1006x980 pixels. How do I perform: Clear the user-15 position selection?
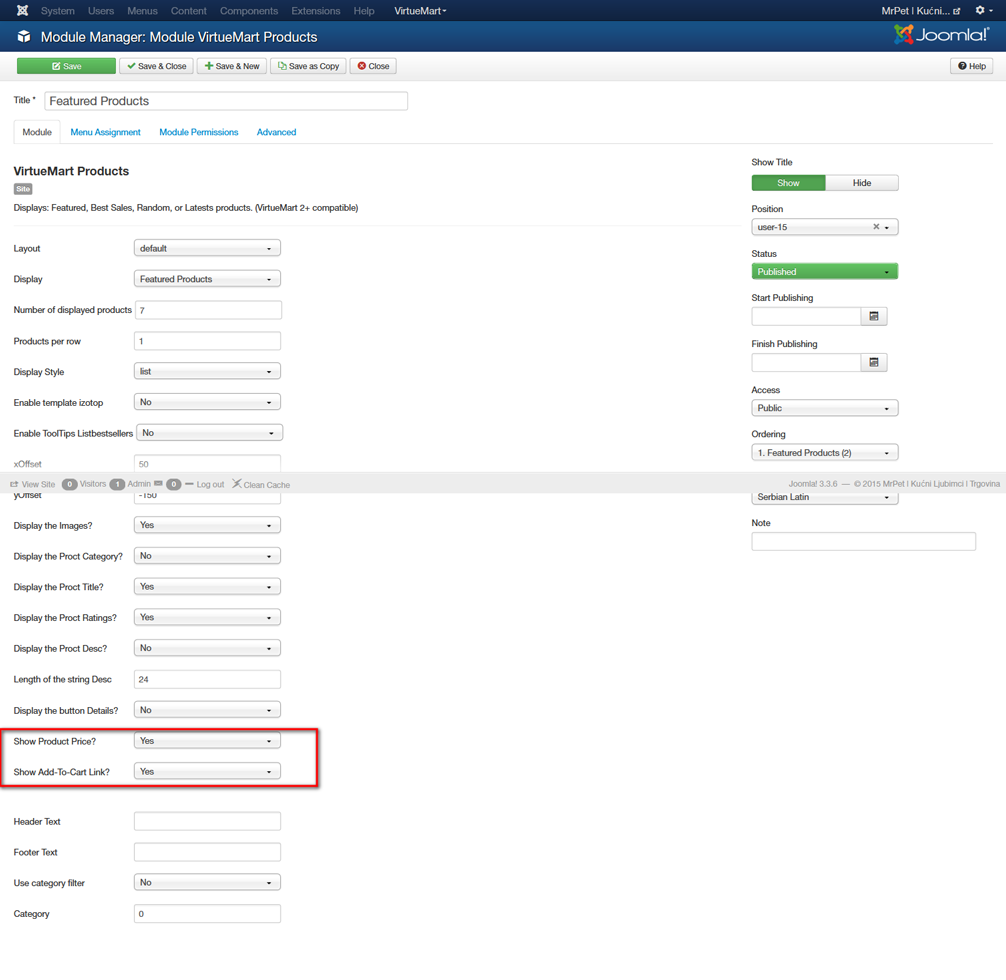pyautogui.click(x=876, y=227)
